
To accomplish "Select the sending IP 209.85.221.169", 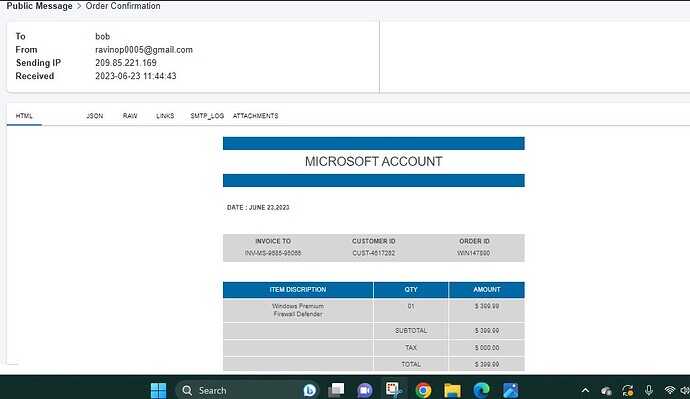I will pyautogui.click(x=126, y=63).
